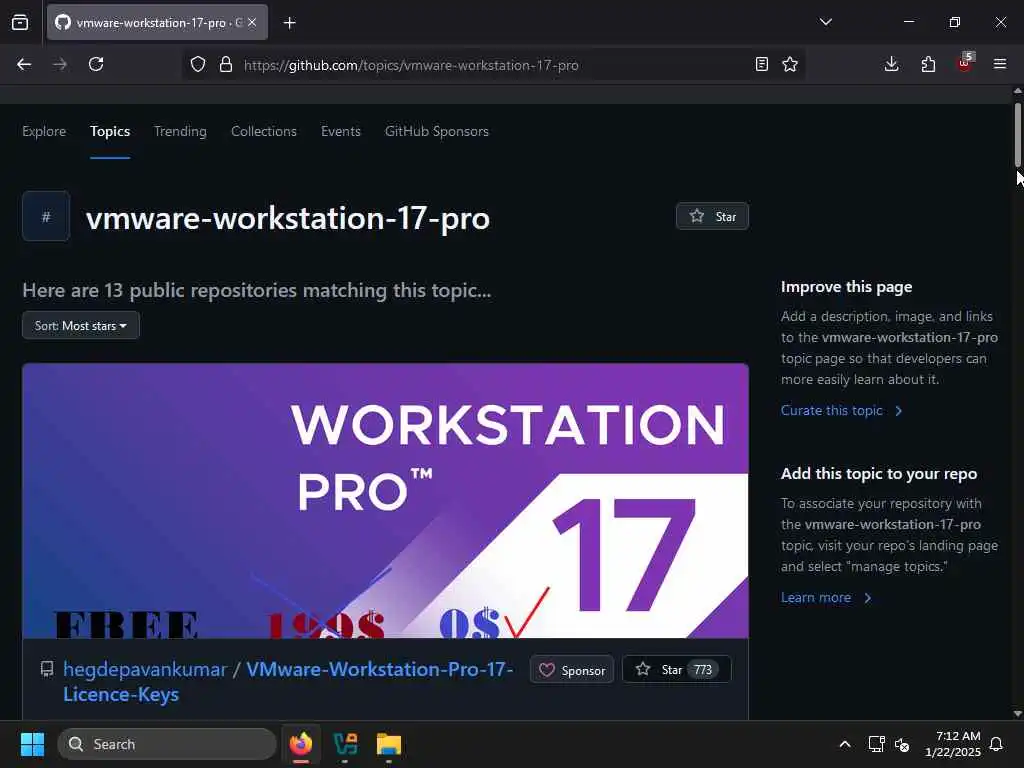Click the page vertical scrollbar thumb
The width and height of the screenshot is (1024, 768).
pos(1017,135)
